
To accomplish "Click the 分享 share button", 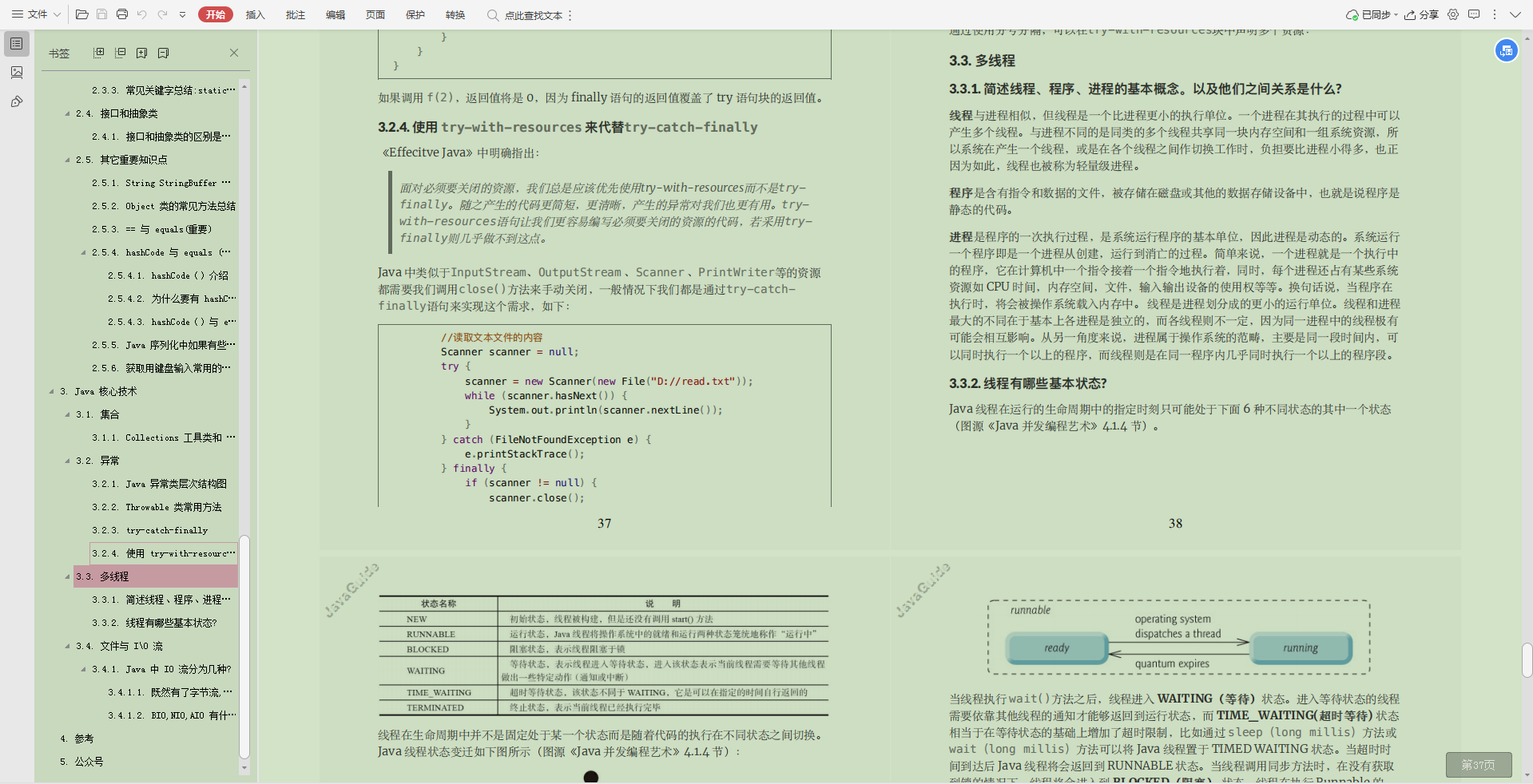I will 1422,14.
